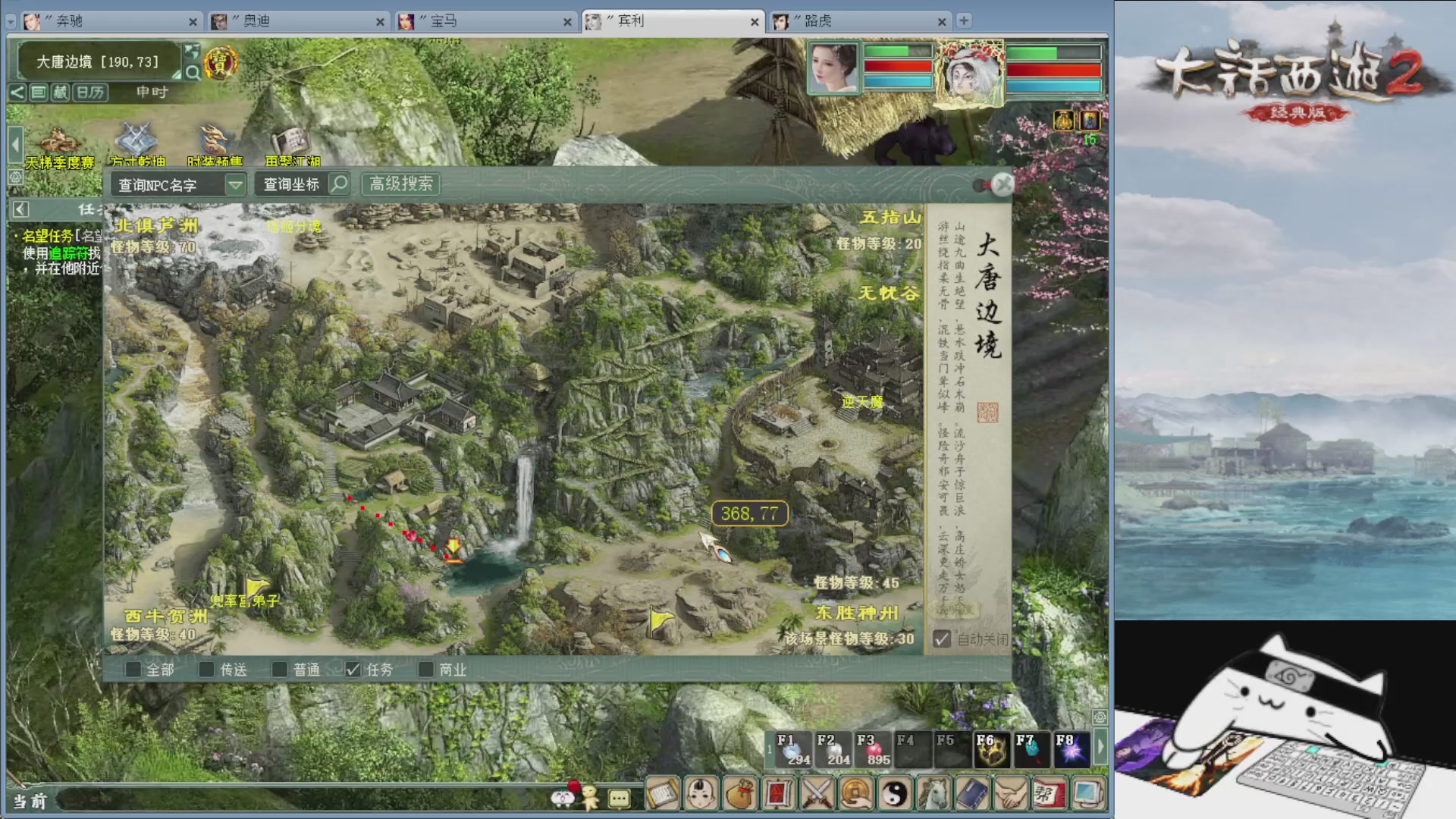
Task: Open the 再聚江湖 scroll icon
Action: click(292, 146)
